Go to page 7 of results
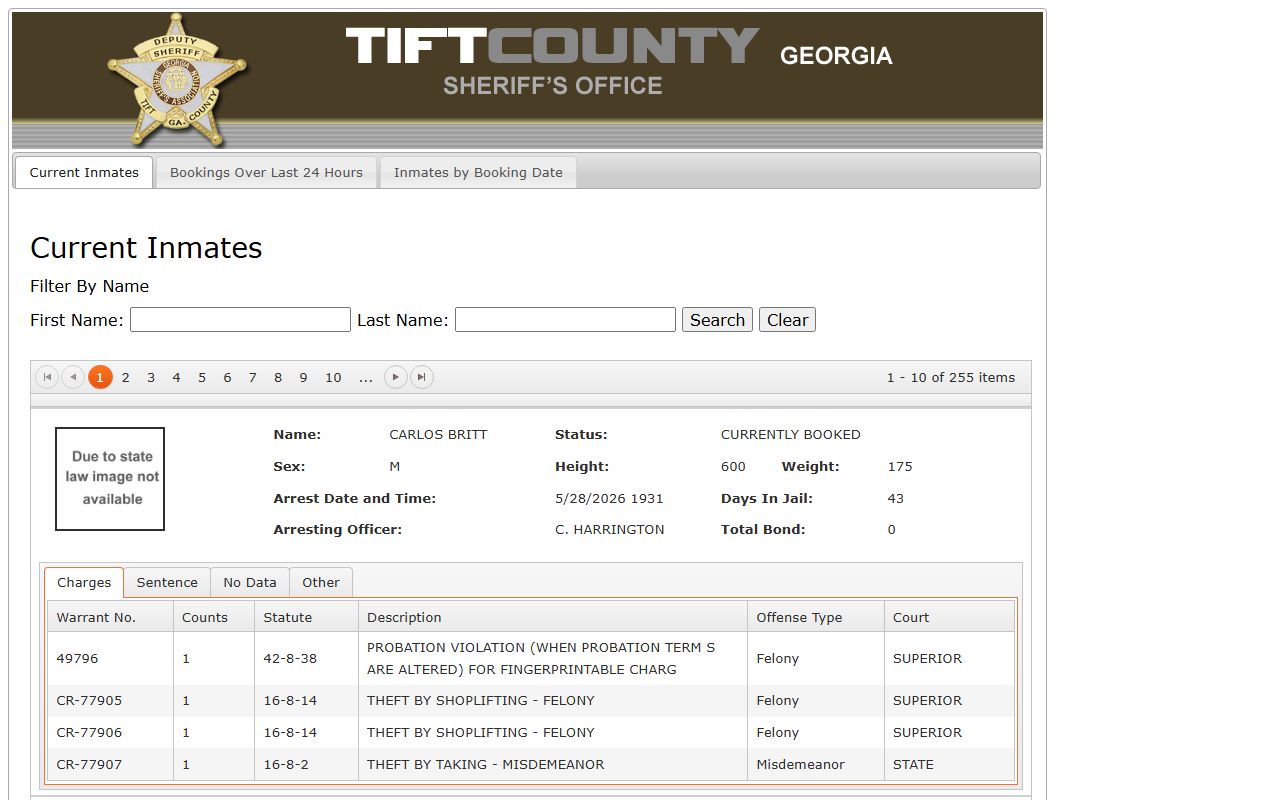 click(x=252, y=377)
